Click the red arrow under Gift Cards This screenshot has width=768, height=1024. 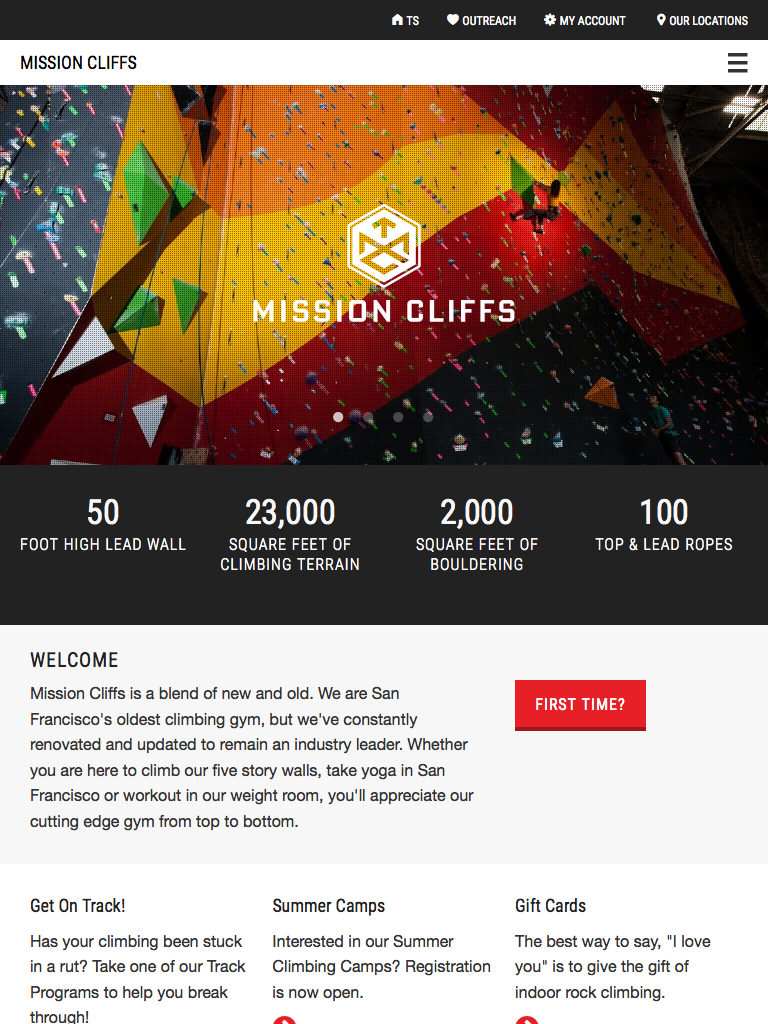(x=527, y=1020)
